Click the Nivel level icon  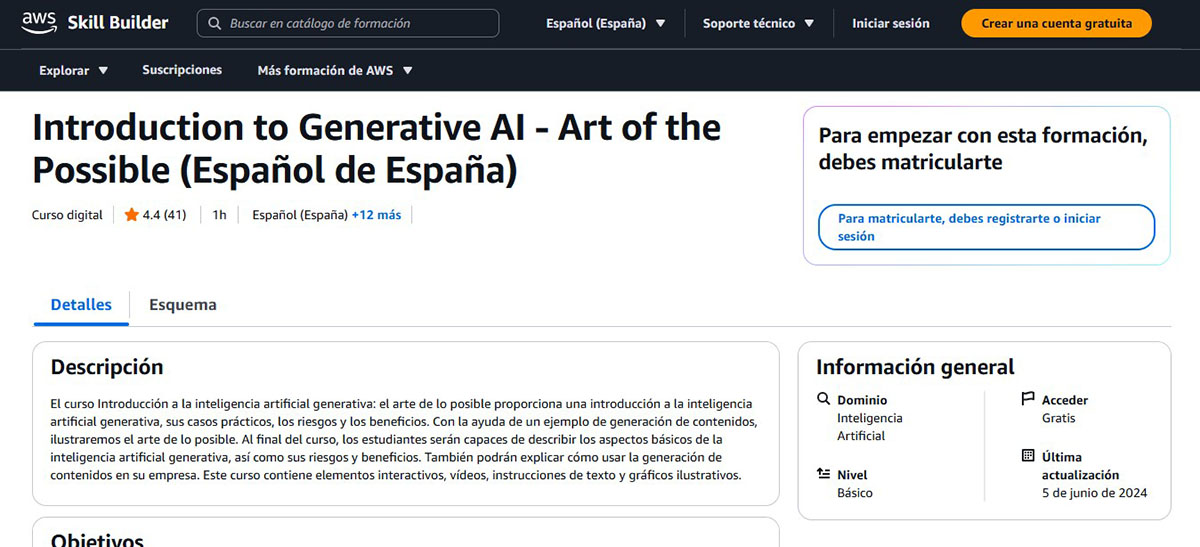(823, 474)
